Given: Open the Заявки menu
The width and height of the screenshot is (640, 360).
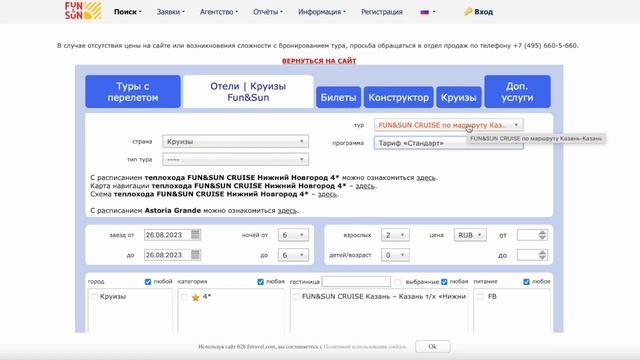Looking at the screenshot, I should (171, 12).
